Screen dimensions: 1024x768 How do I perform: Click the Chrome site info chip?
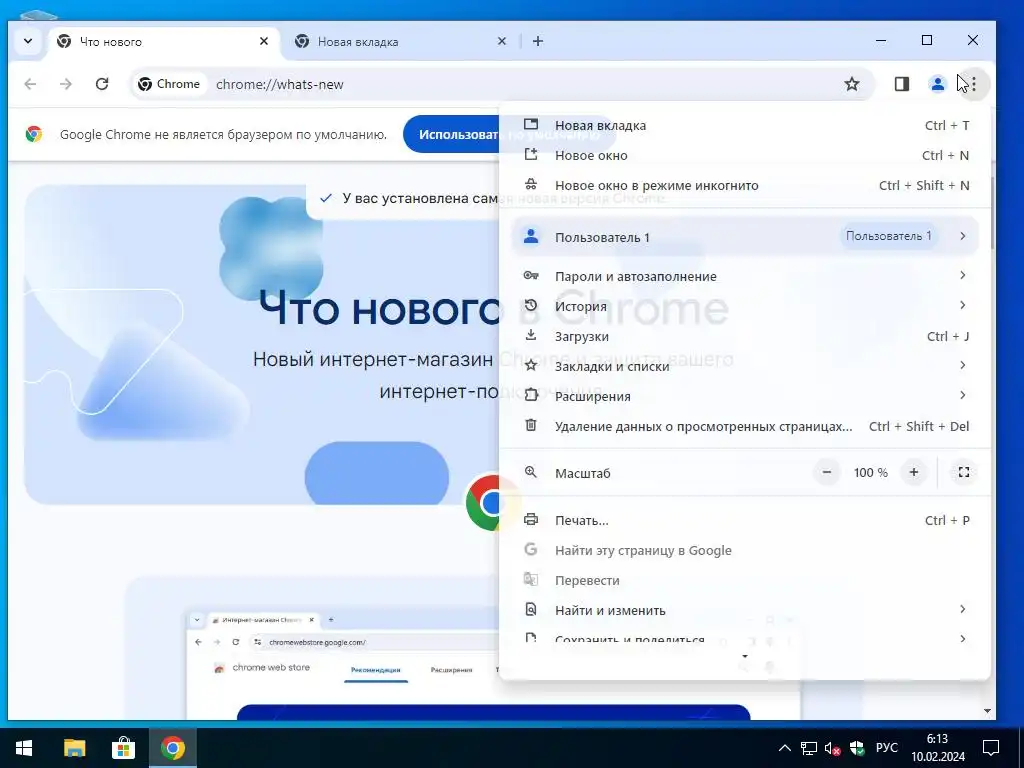coord(169,84)
